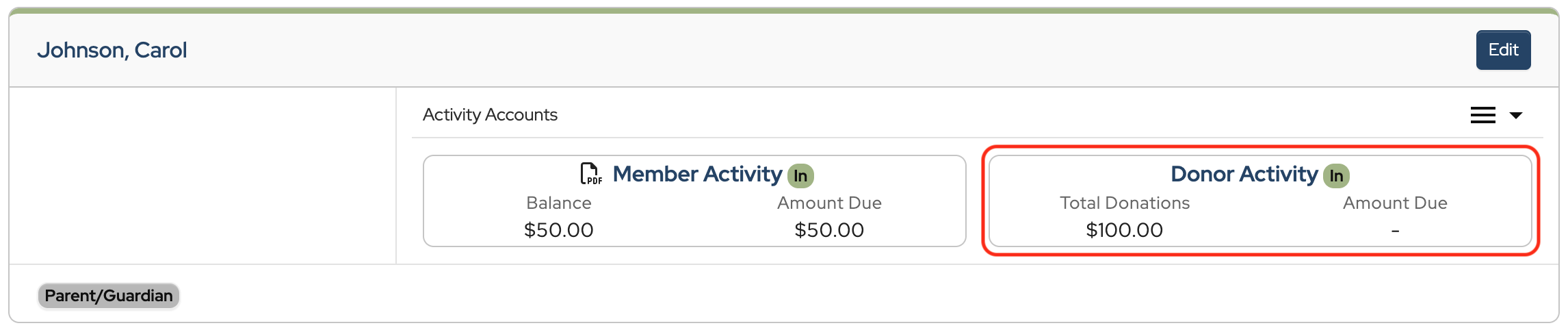
Task: Click the blank left panel under the name
Action: (202, 175)
